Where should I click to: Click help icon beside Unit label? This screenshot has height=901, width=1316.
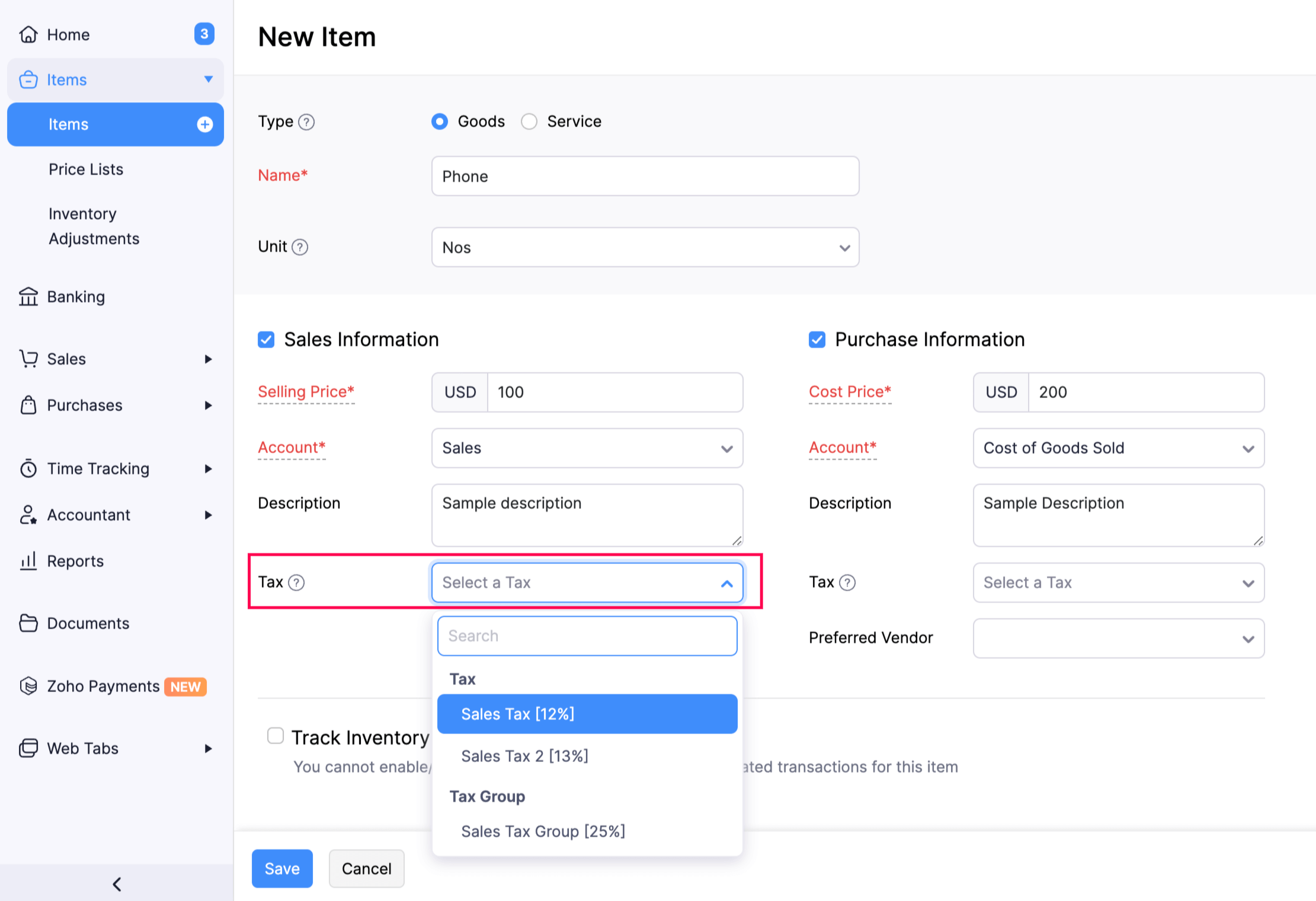pyautogui.click(x=300, y=247)
